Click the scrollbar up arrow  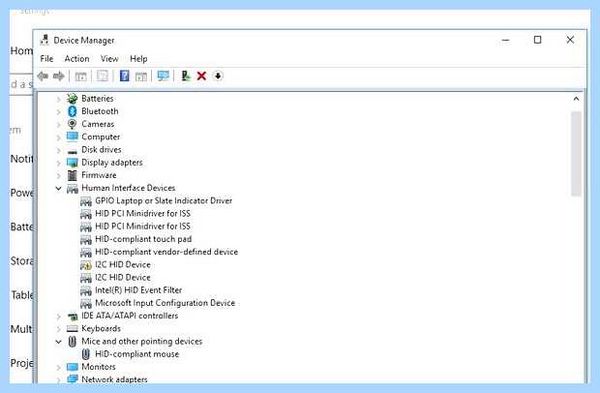pos(576,99)
